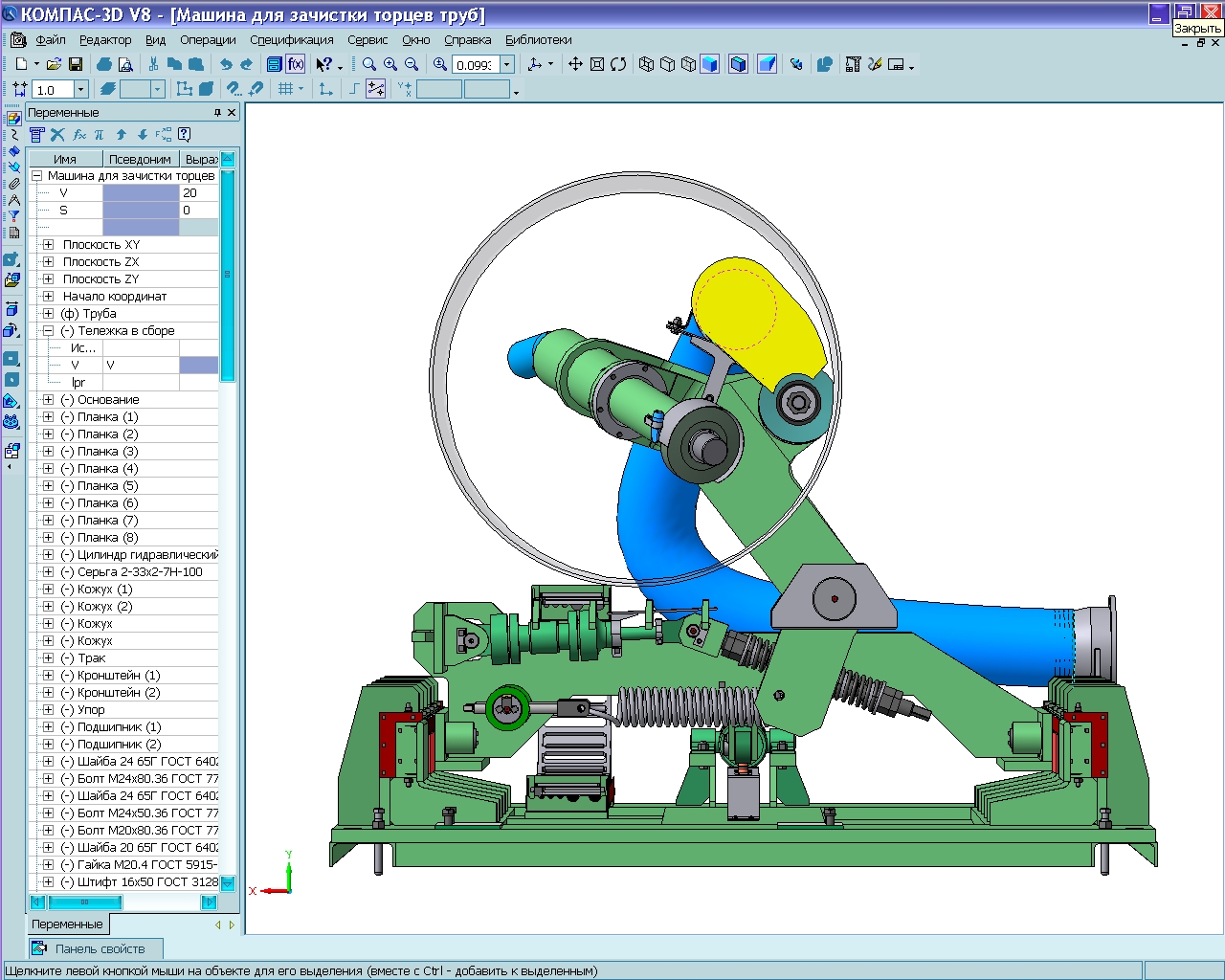Click the Save document icon
Viewport: 1225px width, 980px height.
click(x=76, y=64)
